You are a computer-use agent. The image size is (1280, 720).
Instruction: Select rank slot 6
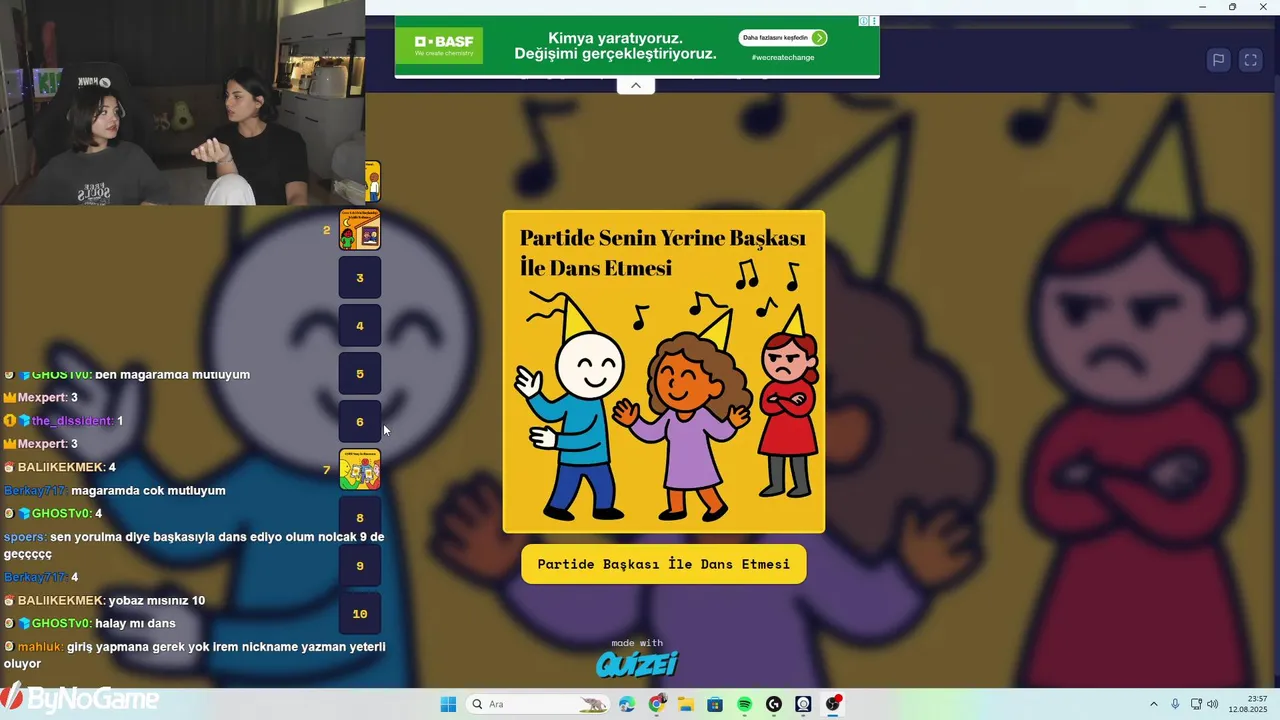coord(360,422)
